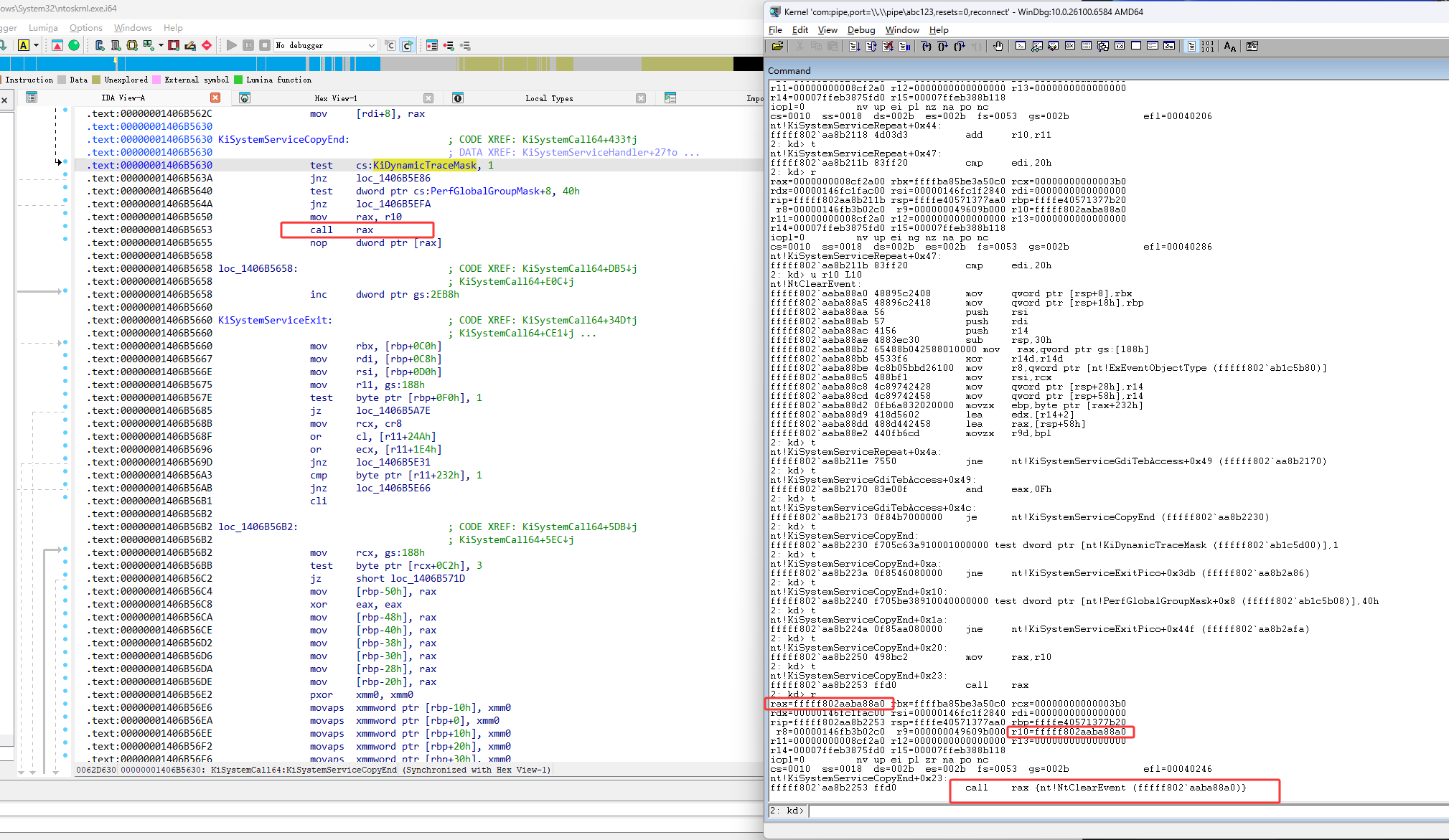
Task: Open the Debug menu in WinDbg
Action: [x=861, y=30]
